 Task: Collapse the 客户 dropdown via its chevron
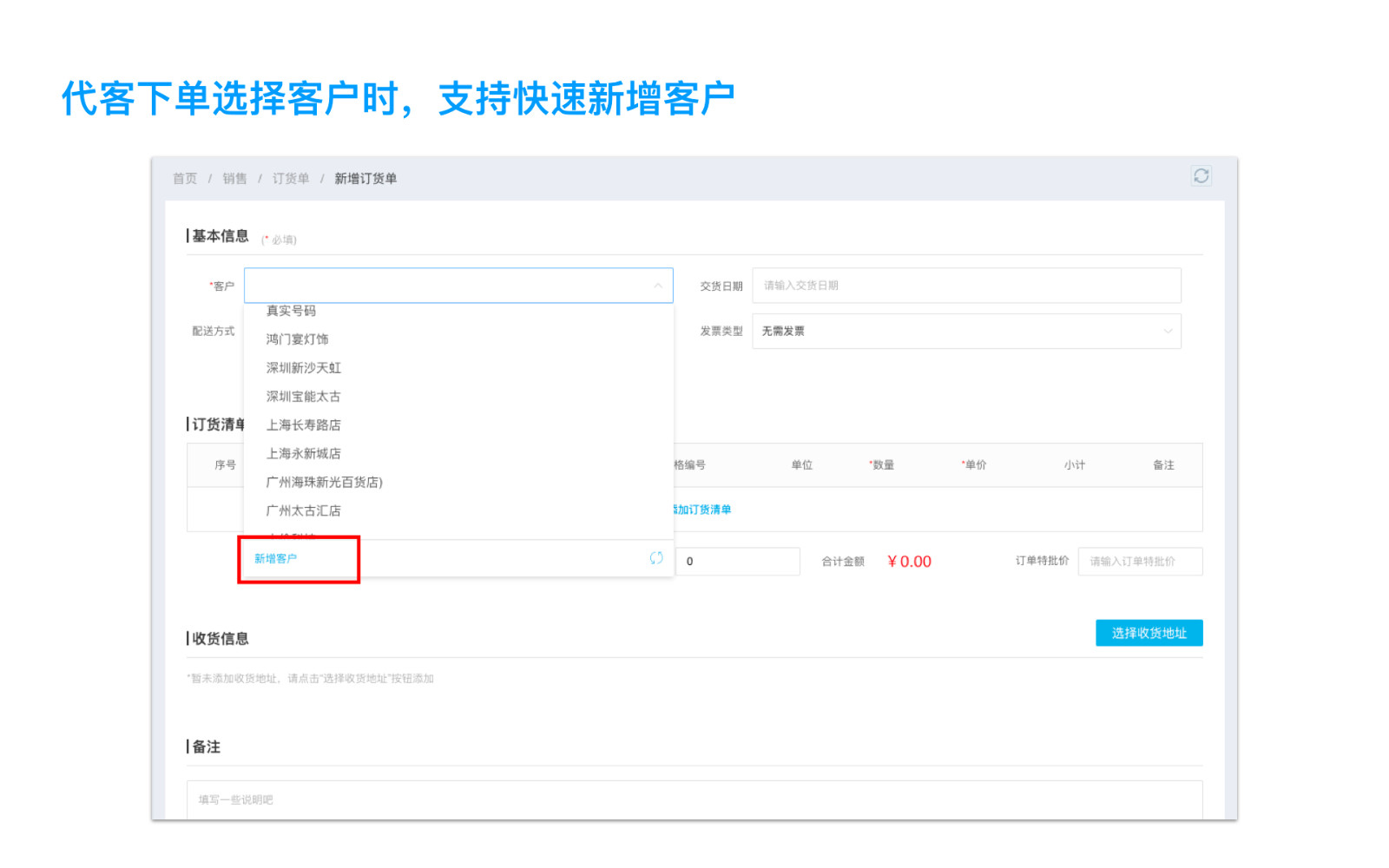657,286
